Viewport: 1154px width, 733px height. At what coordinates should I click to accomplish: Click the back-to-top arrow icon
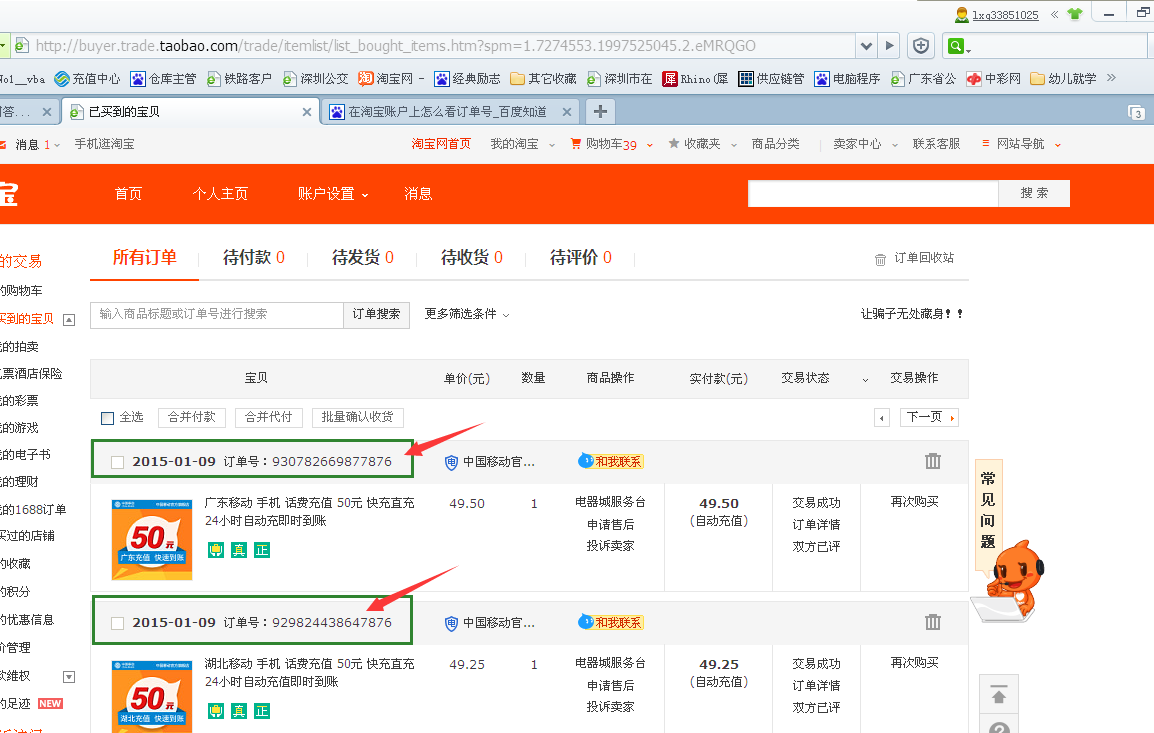(x=999, y=695)
